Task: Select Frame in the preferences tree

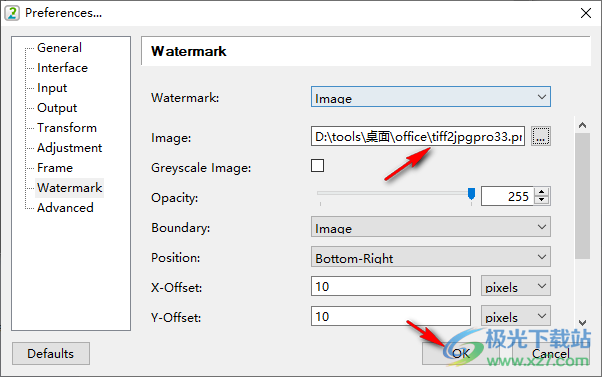Action: pos(55,167)
